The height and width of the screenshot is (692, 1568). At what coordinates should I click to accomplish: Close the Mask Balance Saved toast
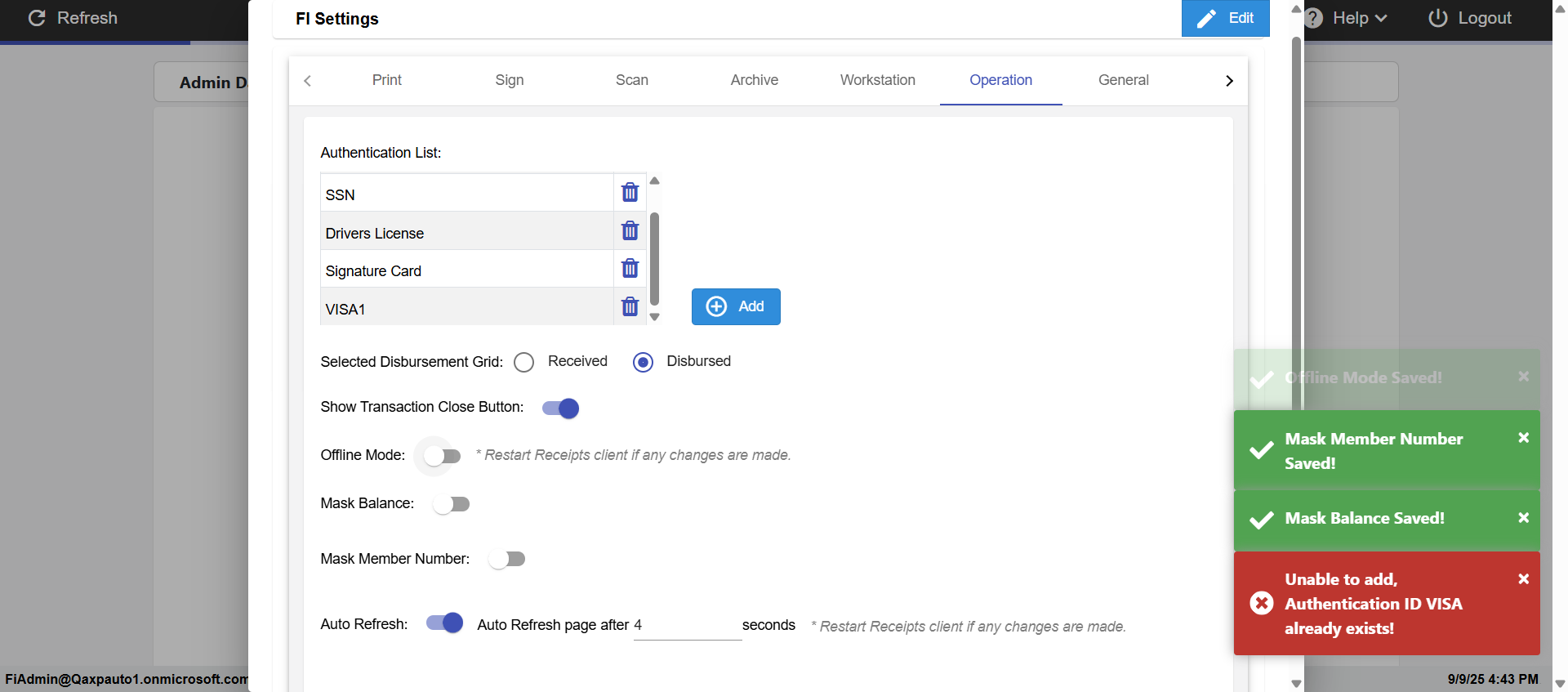click(x=1523, y=518)
